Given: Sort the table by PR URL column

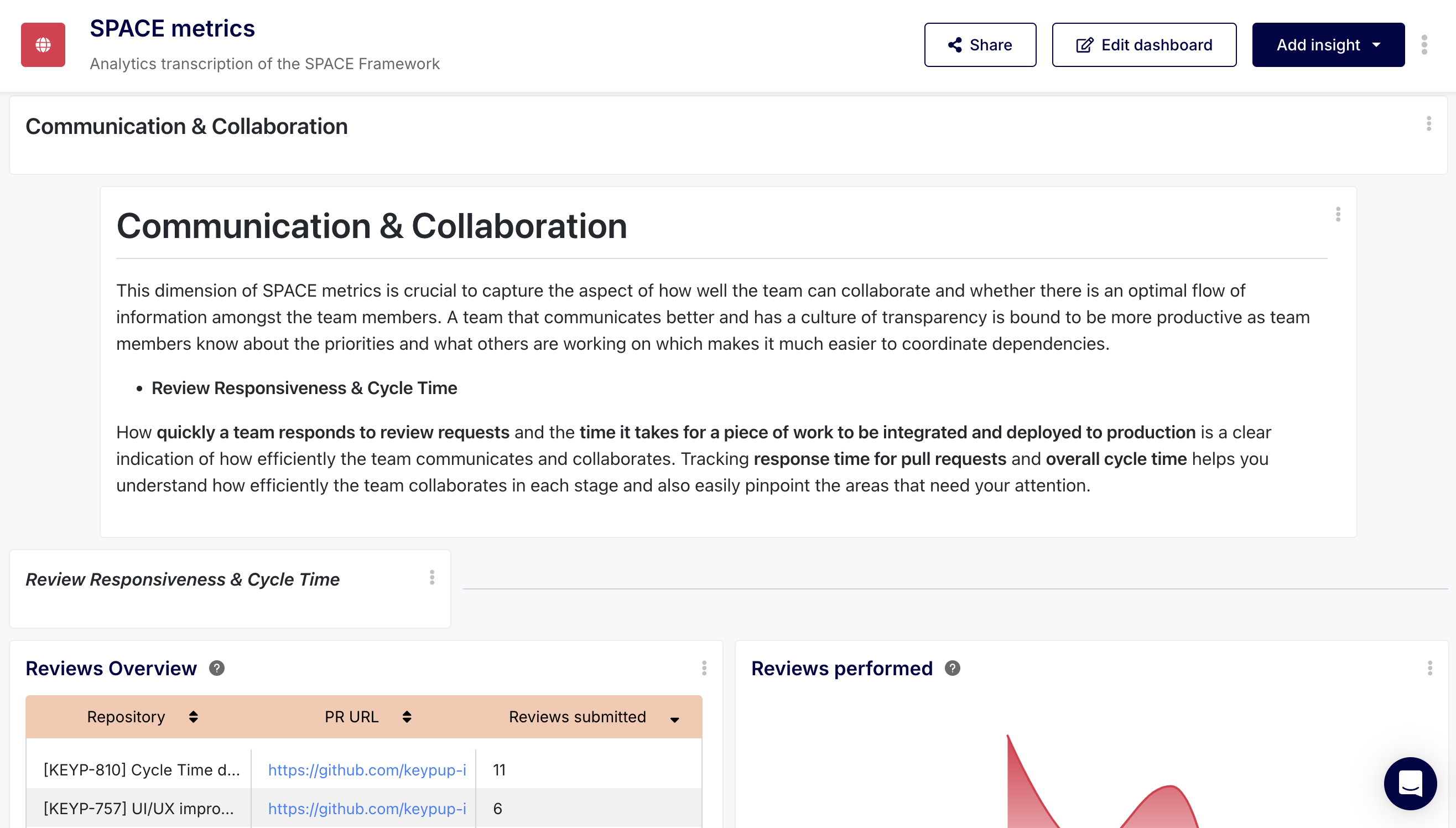Looking at the screenshot, I should 407,717.
